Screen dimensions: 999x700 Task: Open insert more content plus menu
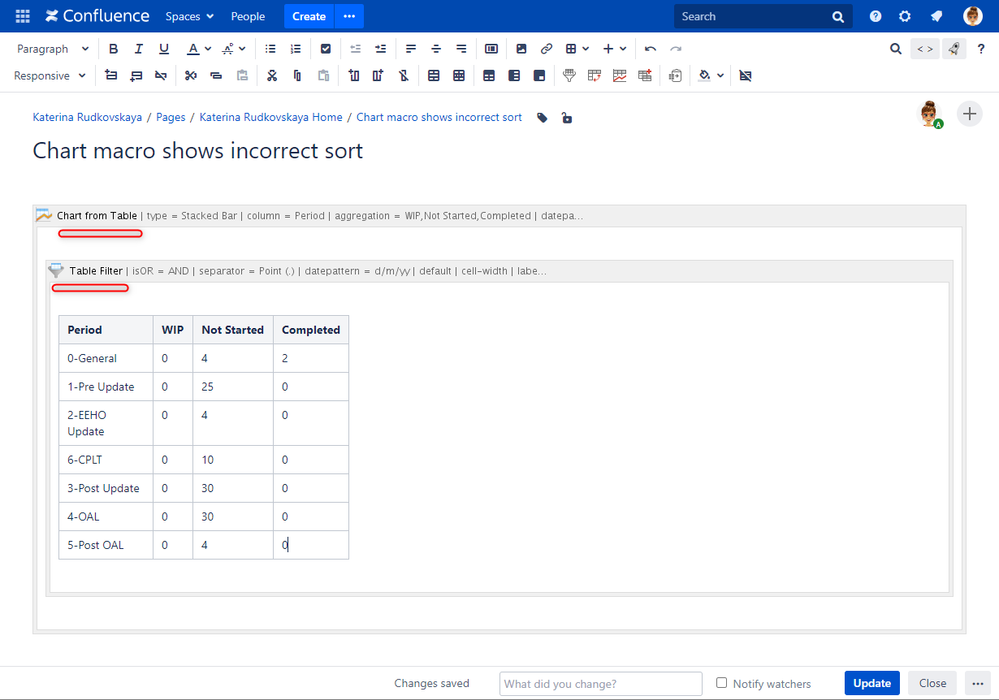tap(615, 49)
